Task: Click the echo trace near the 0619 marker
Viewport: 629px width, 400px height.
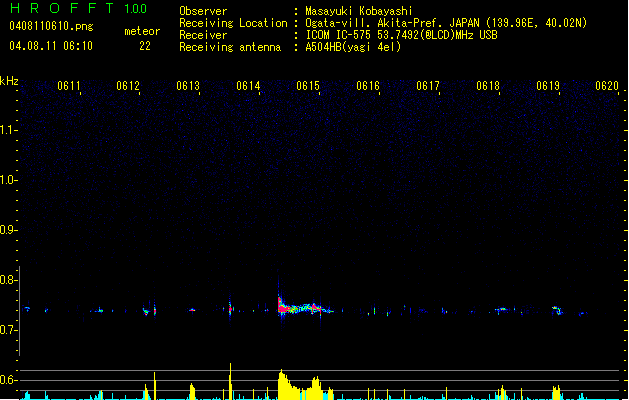Action: click(x=557, y=310)
